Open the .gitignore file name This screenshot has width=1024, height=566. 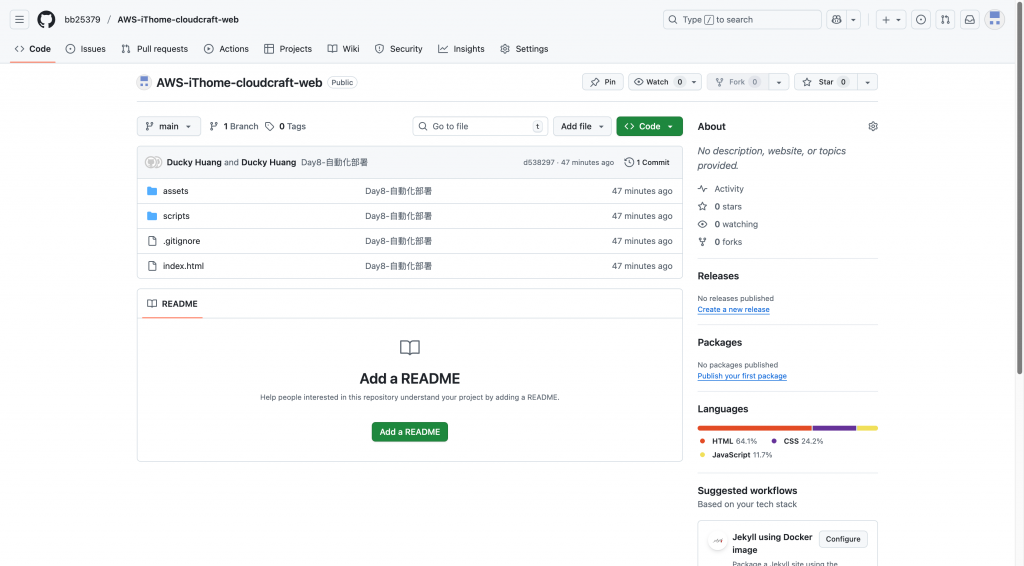(x=182, y=241)
